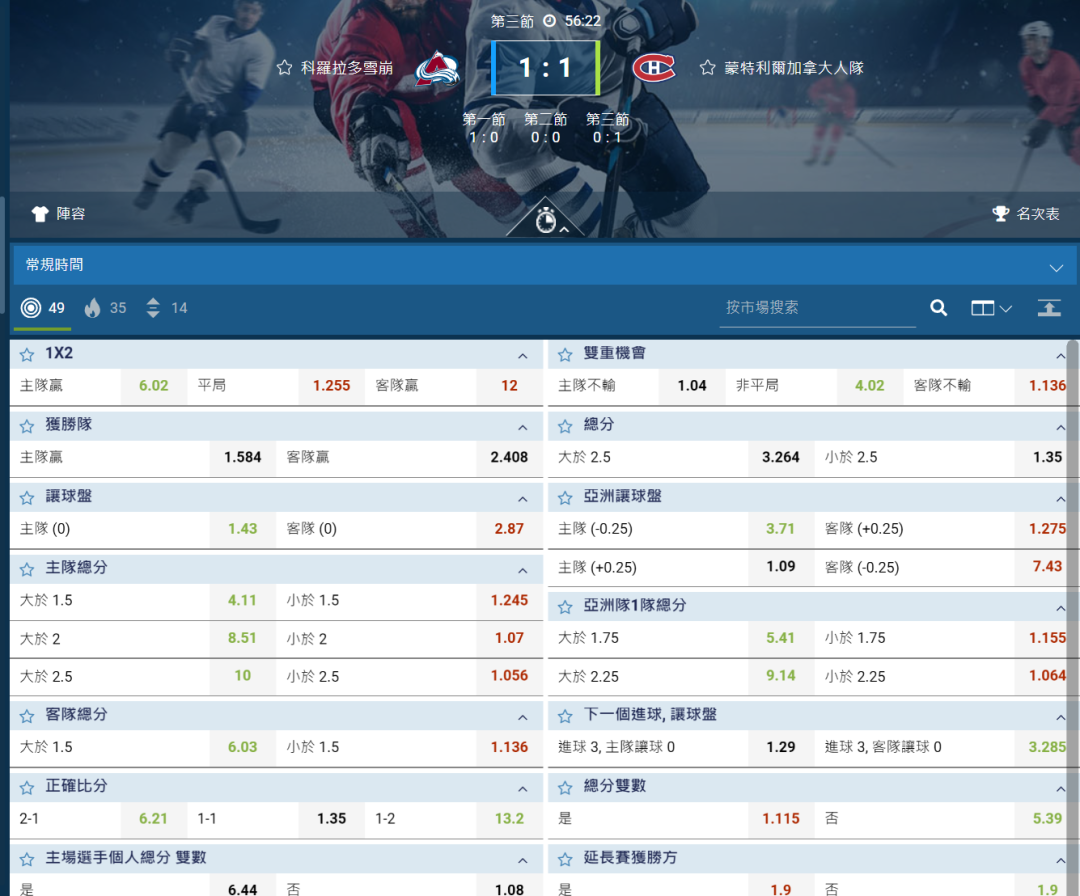1080x896 pixels.
Task: Star the 客隊總分 market
Action: [27, 716]
